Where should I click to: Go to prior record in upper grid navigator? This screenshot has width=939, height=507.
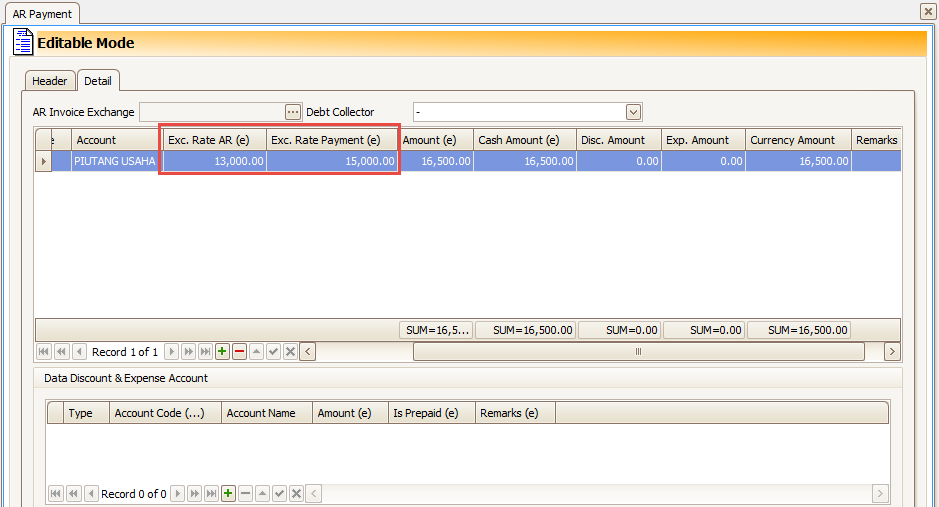click(78, 351)
